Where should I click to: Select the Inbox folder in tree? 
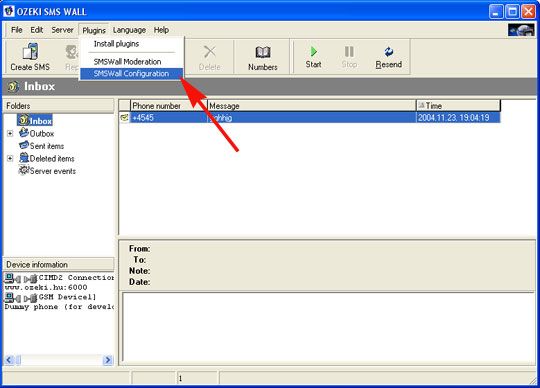[35, 120]
